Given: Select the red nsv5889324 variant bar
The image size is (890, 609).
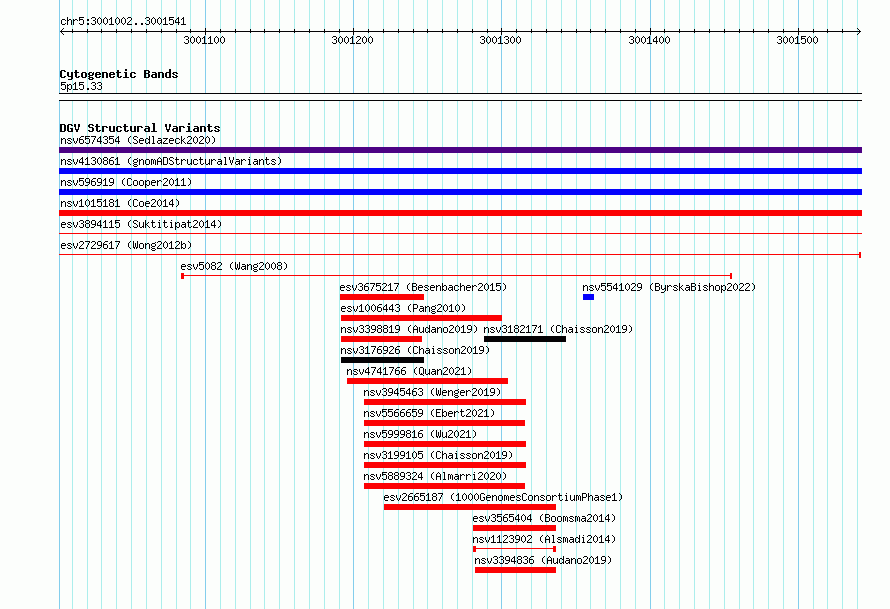Looking at the screenshot, I should coord(444,486).
